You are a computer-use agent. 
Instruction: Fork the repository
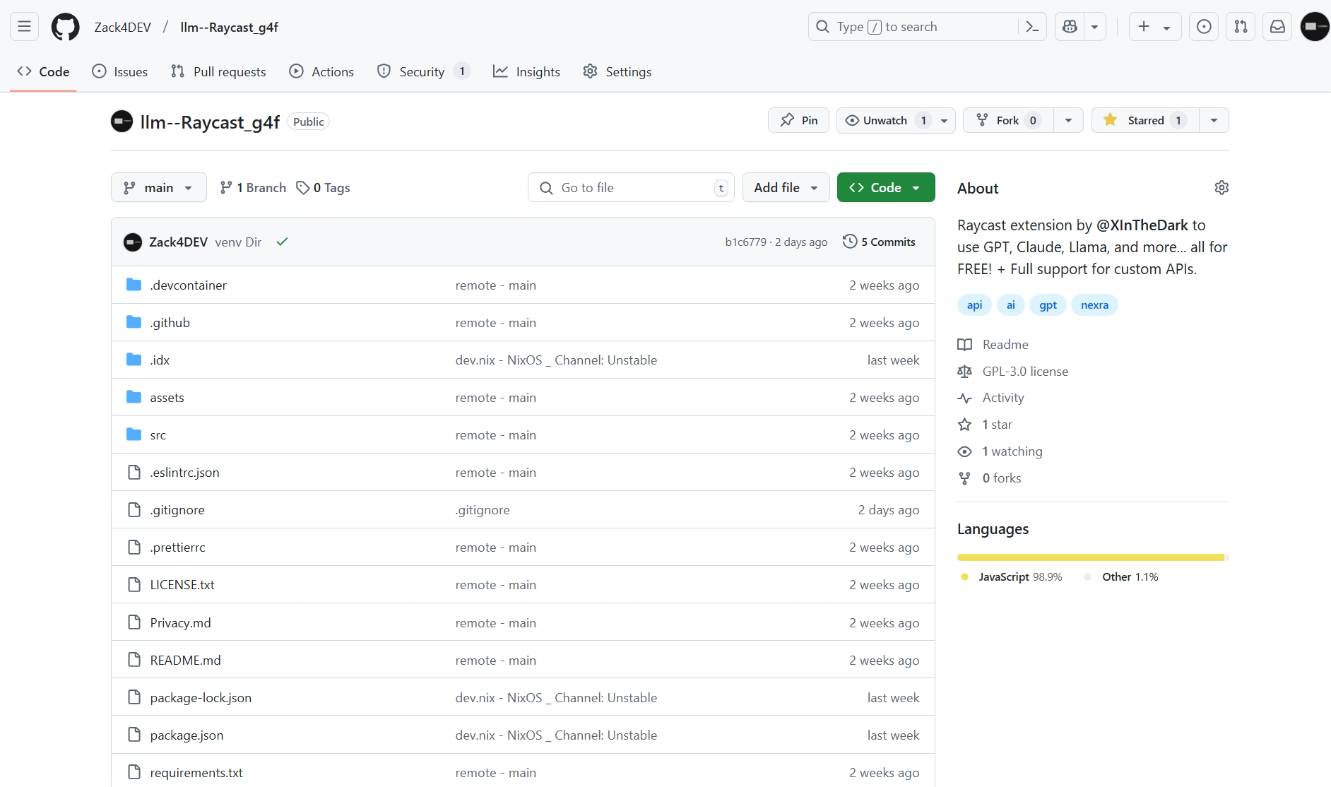(1008, 120)
